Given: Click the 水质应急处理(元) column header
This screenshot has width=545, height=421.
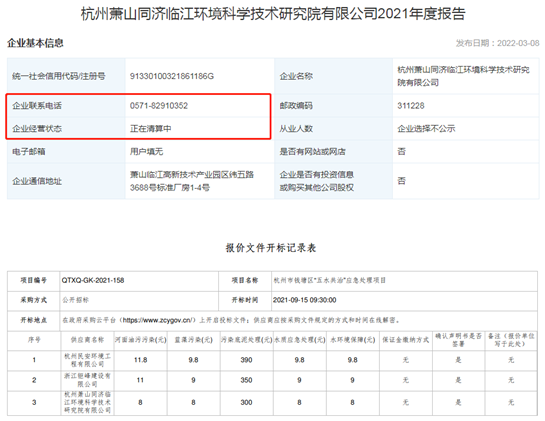Looking at the screenshot, I should tap(300, 340).
